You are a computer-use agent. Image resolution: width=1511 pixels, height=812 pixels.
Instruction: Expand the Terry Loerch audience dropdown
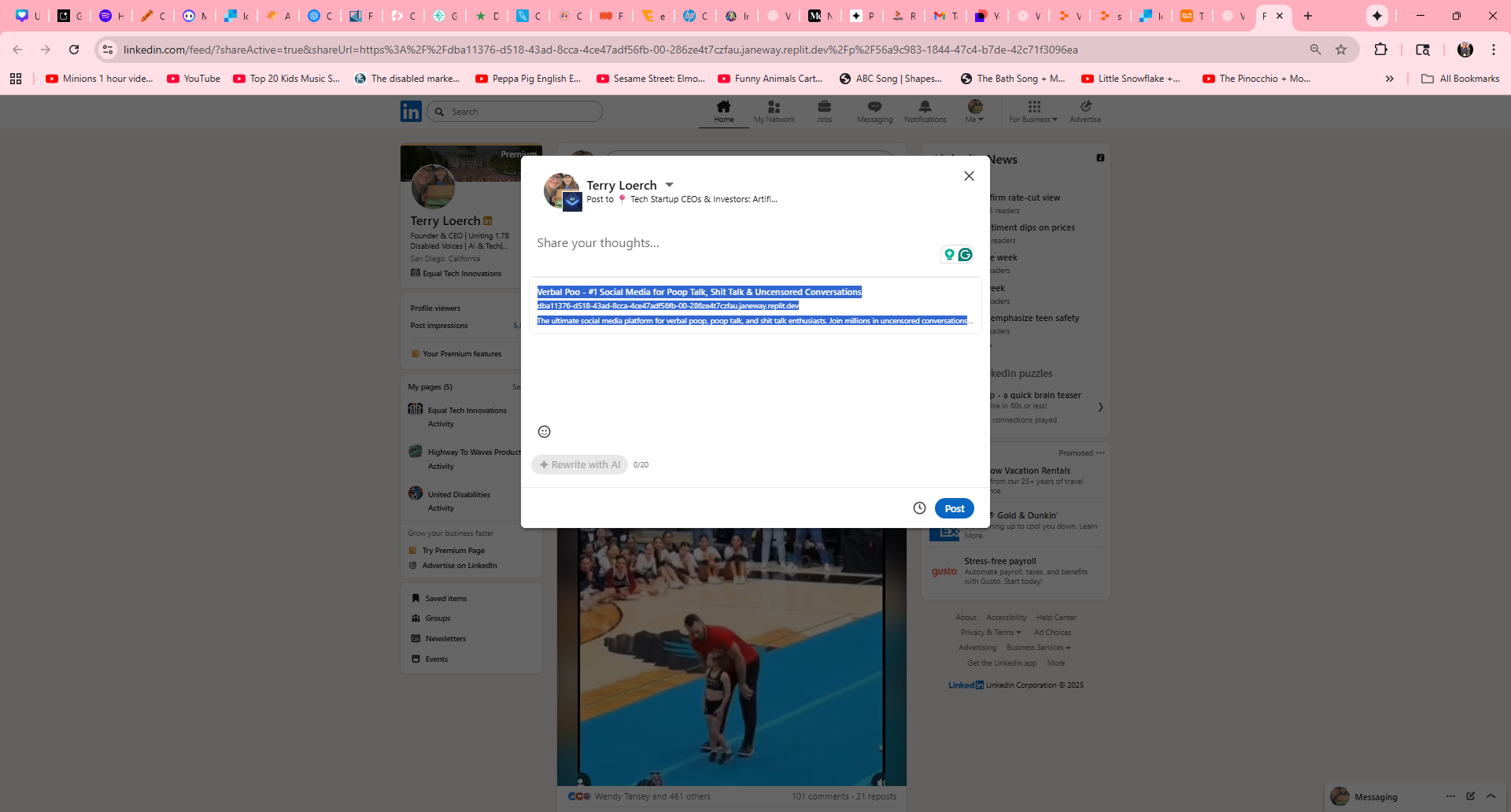tap(670, 185)
